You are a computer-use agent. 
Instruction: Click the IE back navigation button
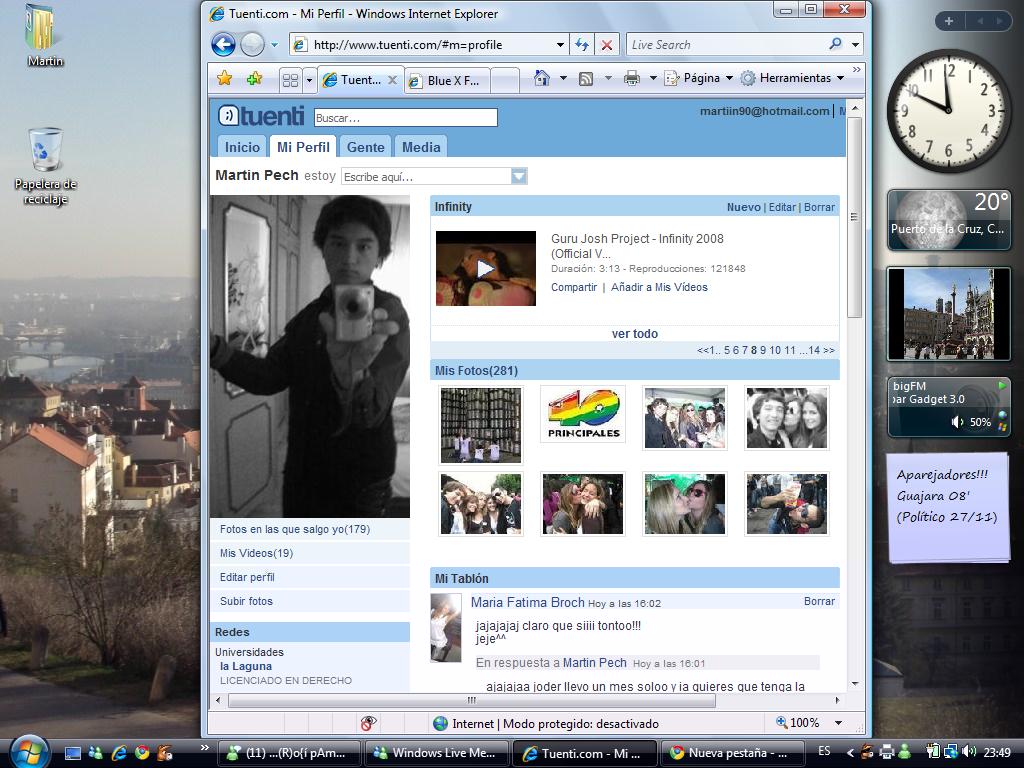pyautogui.click(x=223, y=44)
